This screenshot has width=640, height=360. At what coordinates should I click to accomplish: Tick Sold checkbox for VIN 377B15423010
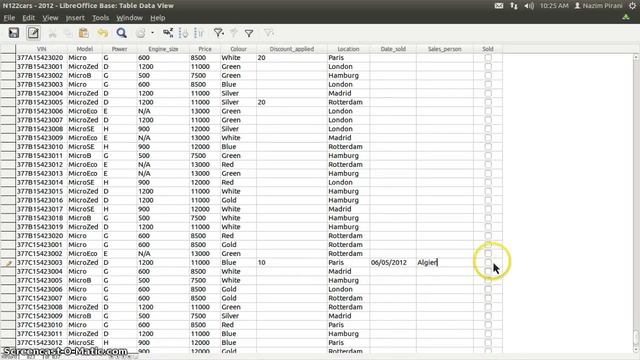[488, 147]
